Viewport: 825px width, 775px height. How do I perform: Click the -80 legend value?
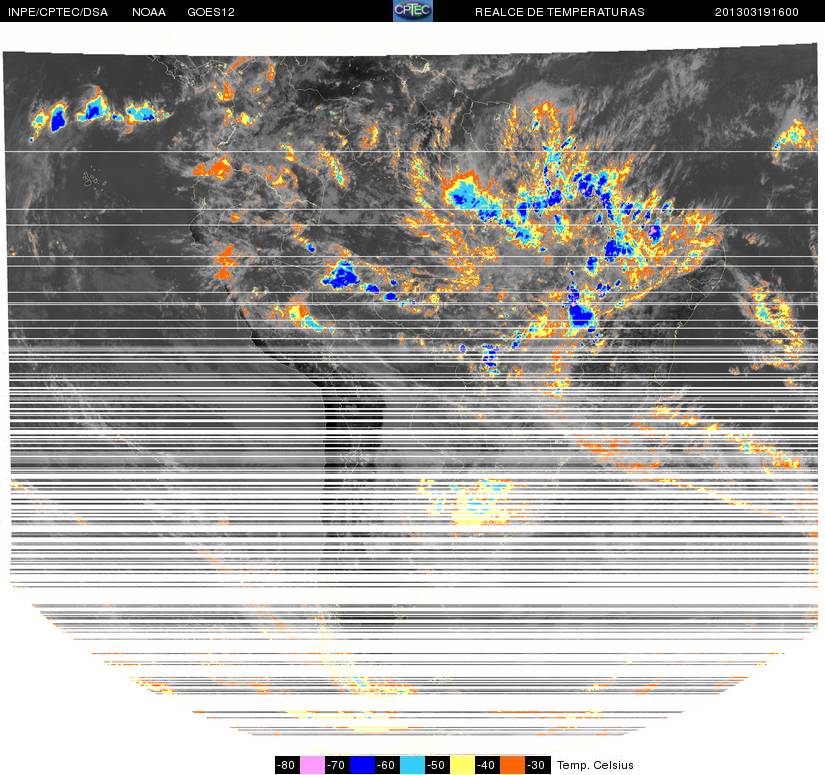(287, 765)
